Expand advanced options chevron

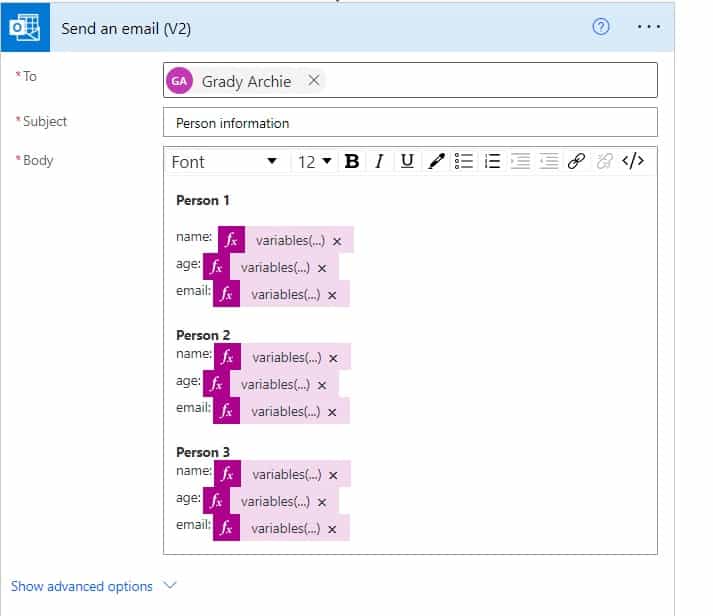pyautogui.click(x=170, y=585)
